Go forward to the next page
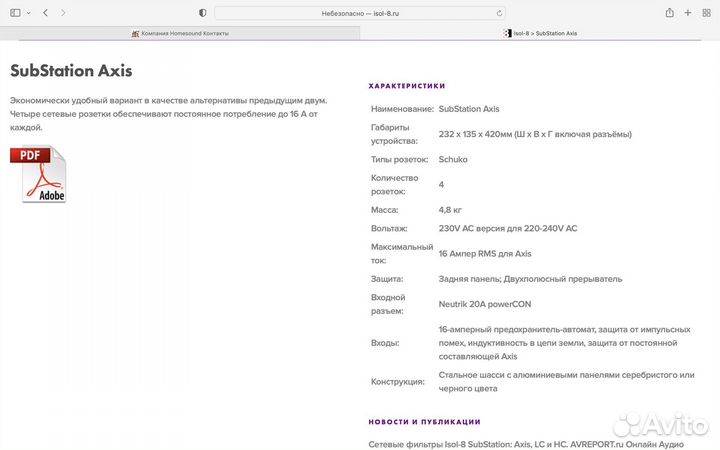Screen dimensions: 720x450 pyautogui.click(x=63, y=13)
